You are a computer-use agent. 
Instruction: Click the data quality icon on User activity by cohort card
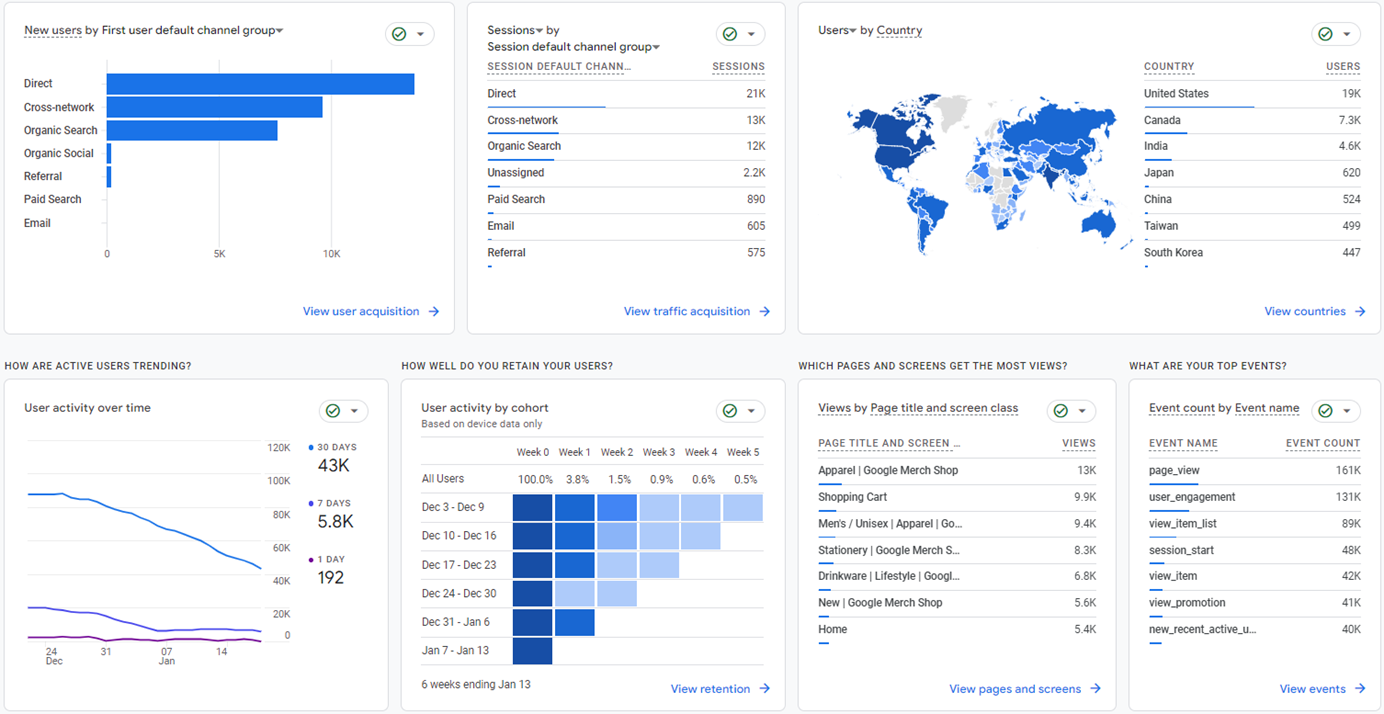(729, 410)
